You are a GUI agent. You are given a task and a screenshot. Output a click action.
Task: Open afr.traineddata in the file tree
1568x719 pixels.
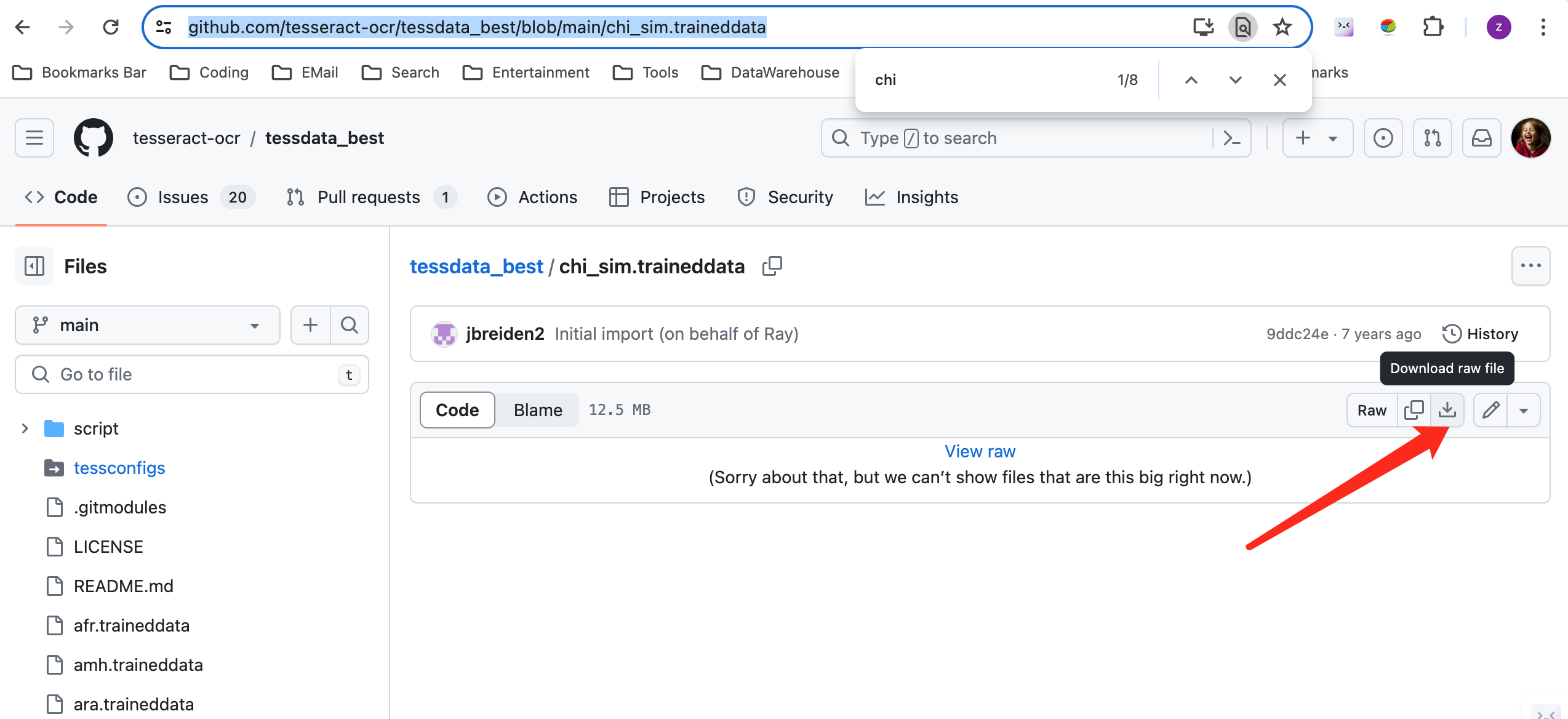[132, 625]
